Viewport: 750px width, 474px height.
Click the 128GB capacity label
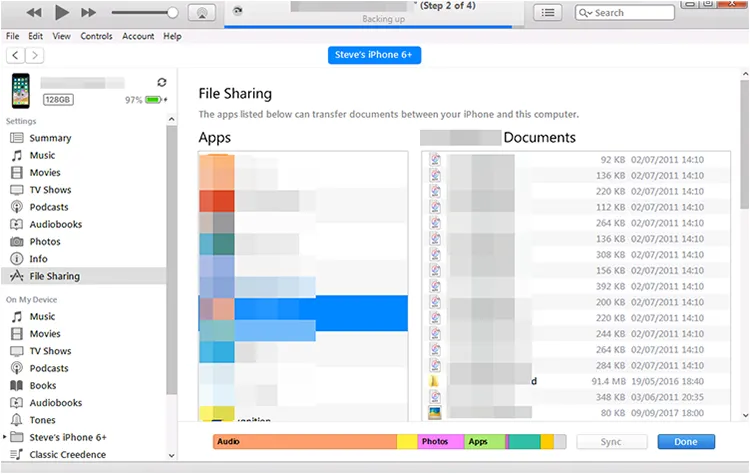58,99
